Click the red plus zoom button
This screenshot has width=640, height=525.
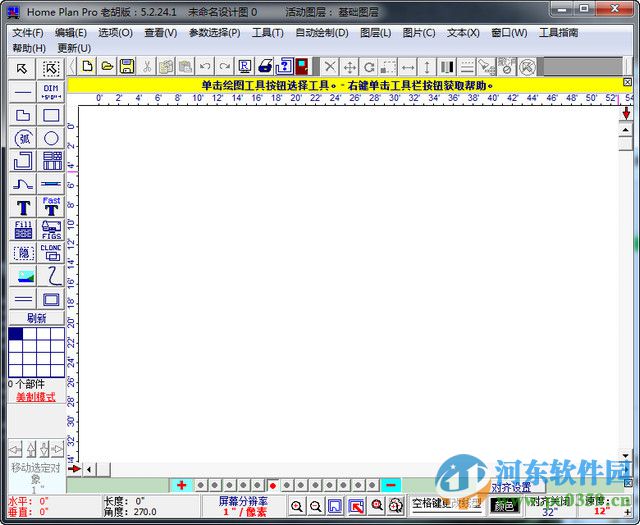pyautogui.click(x=182, y=485)
